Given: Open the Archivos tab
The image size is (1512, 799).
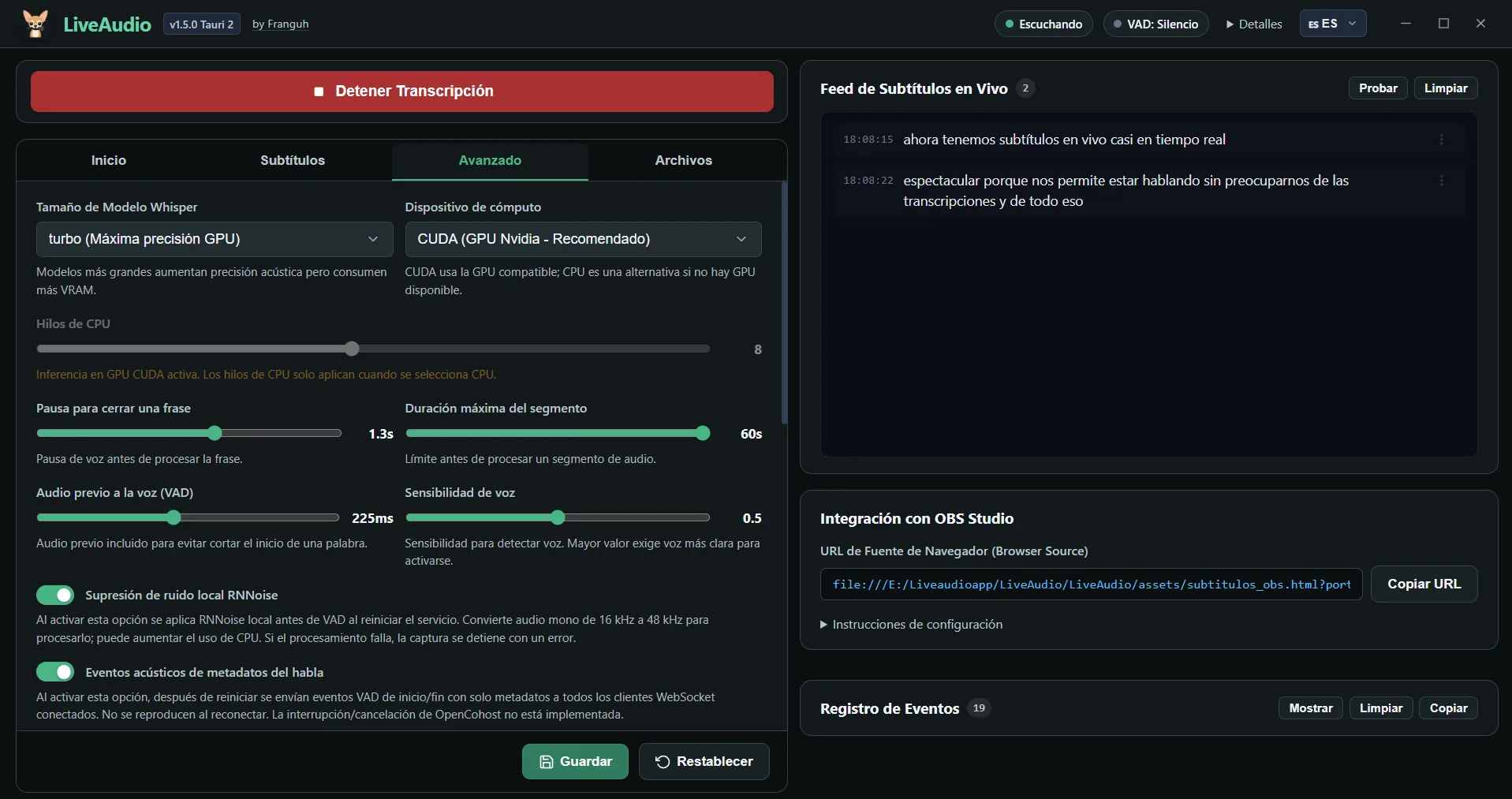Looking at the screenshot, I should pos(684,160).
